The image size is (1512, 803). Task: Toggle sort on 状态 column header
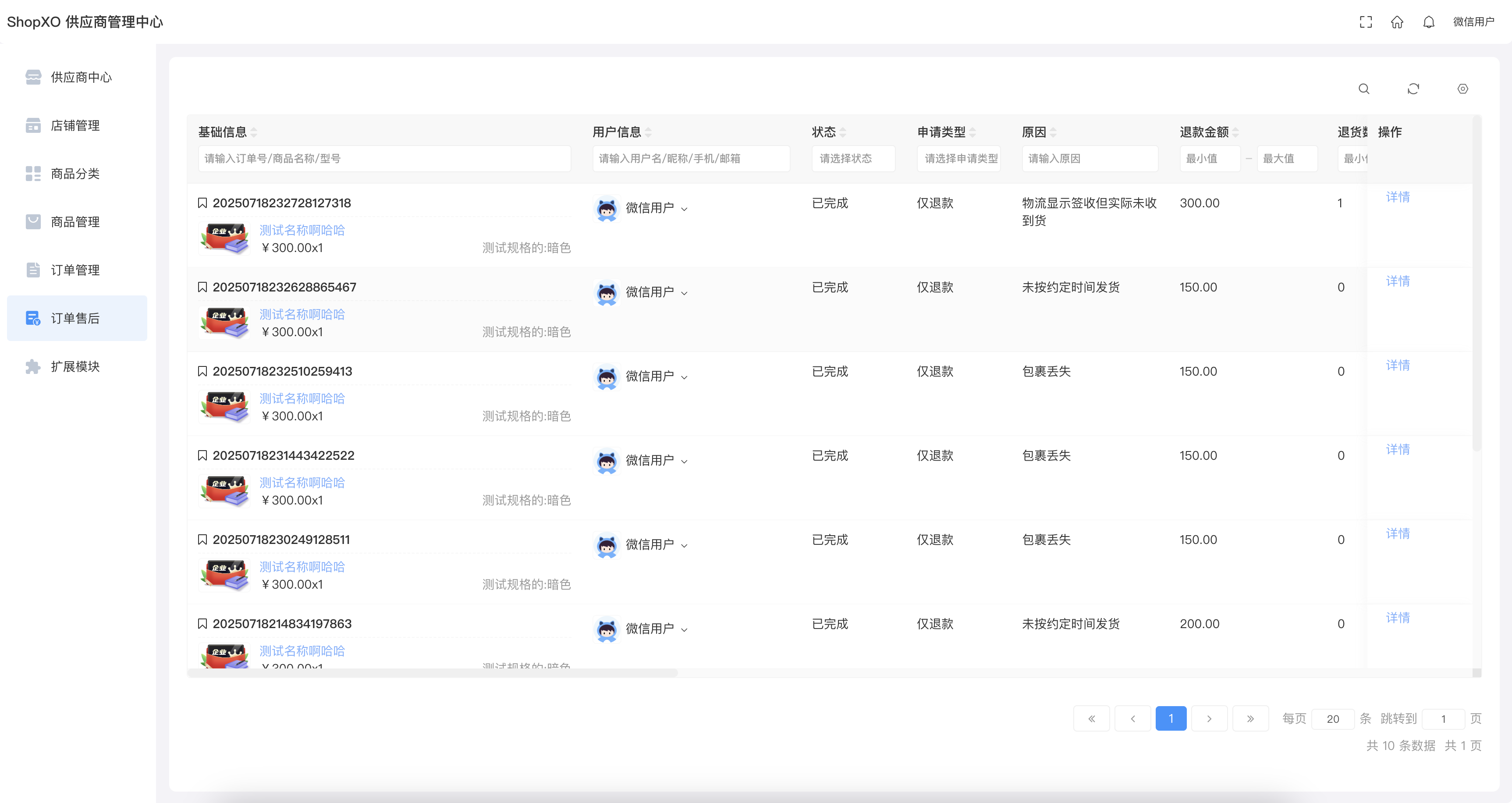pos(843,132)
